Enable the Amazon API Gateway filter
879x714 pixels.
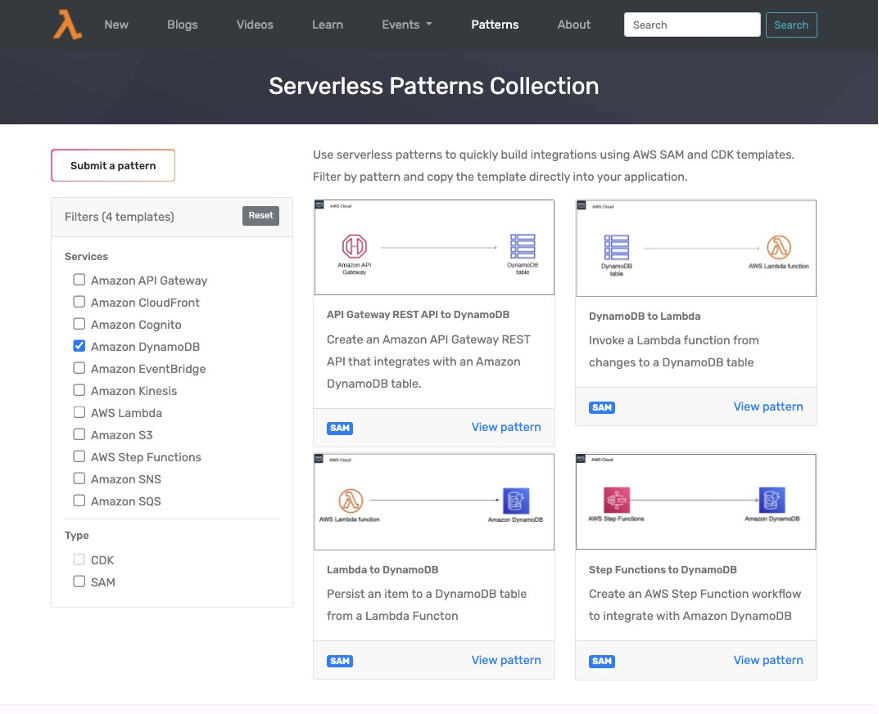(79, 280)
